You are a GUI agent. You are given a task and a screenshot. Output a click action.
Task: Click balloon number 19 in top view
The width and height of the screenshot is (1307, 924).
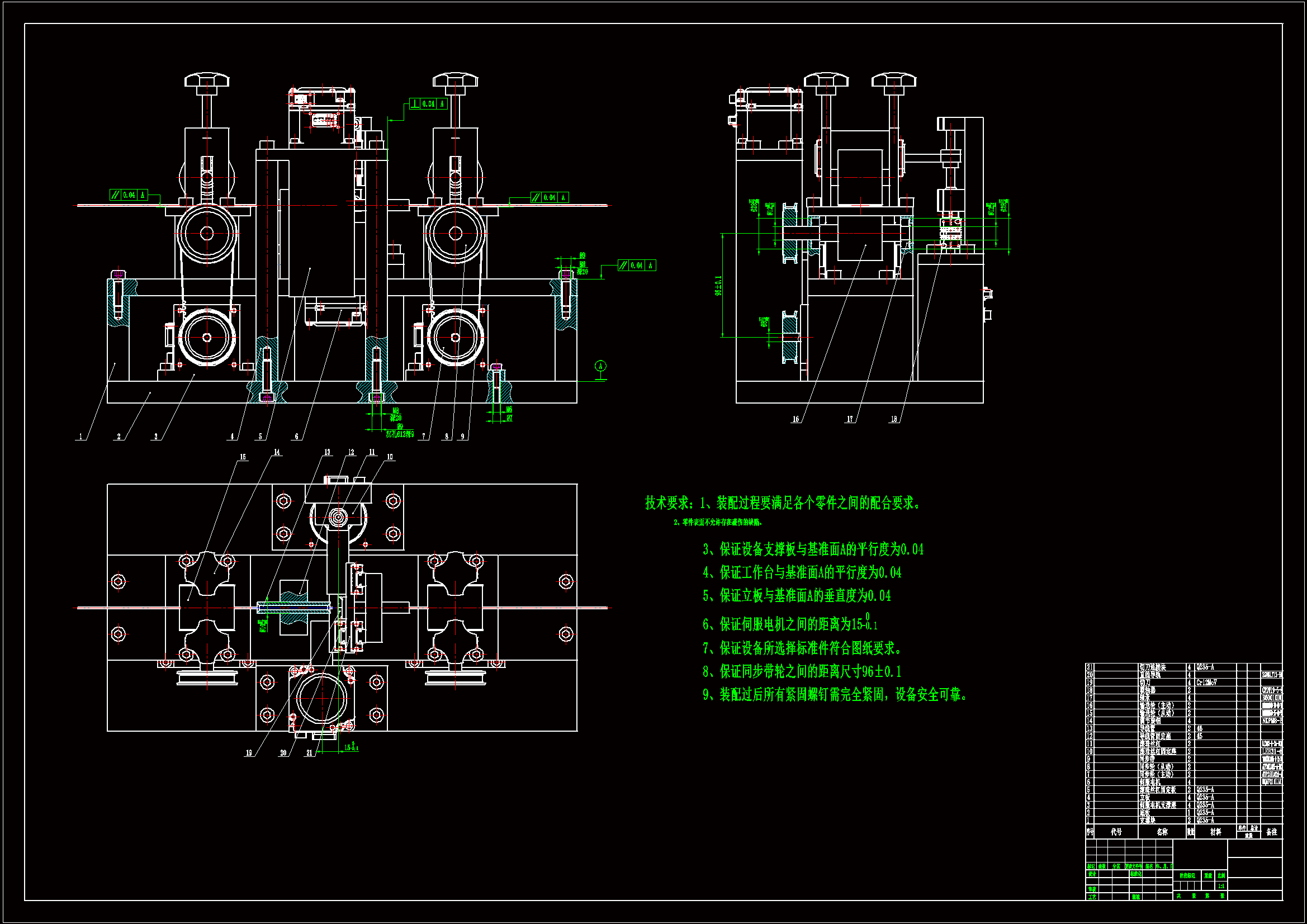coord(249,752)
